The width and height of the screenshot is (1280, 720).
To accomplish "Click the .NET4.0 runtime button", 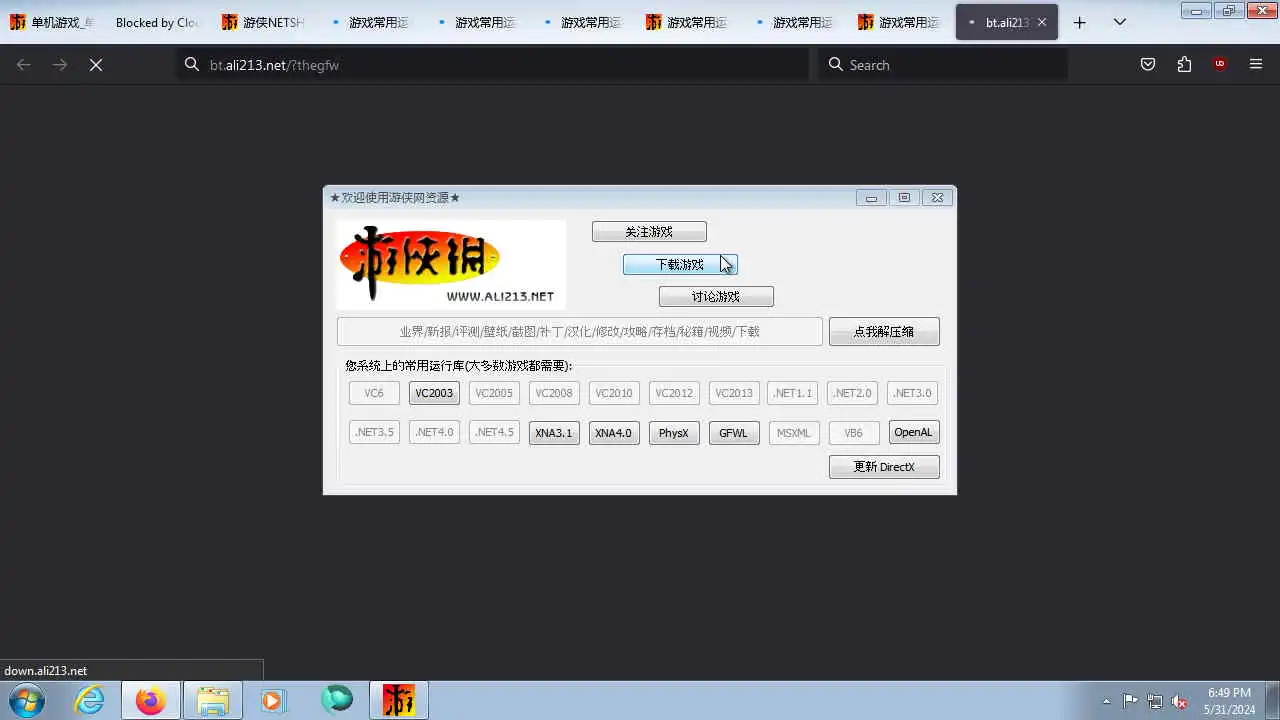I will (x=434, y=433).
